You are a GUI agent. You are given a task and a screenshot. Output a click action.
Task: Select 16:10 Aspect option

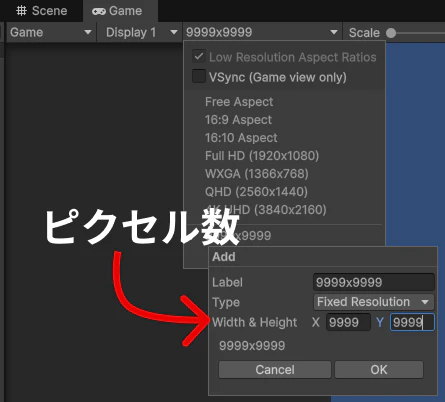click(x=241, y=138)
